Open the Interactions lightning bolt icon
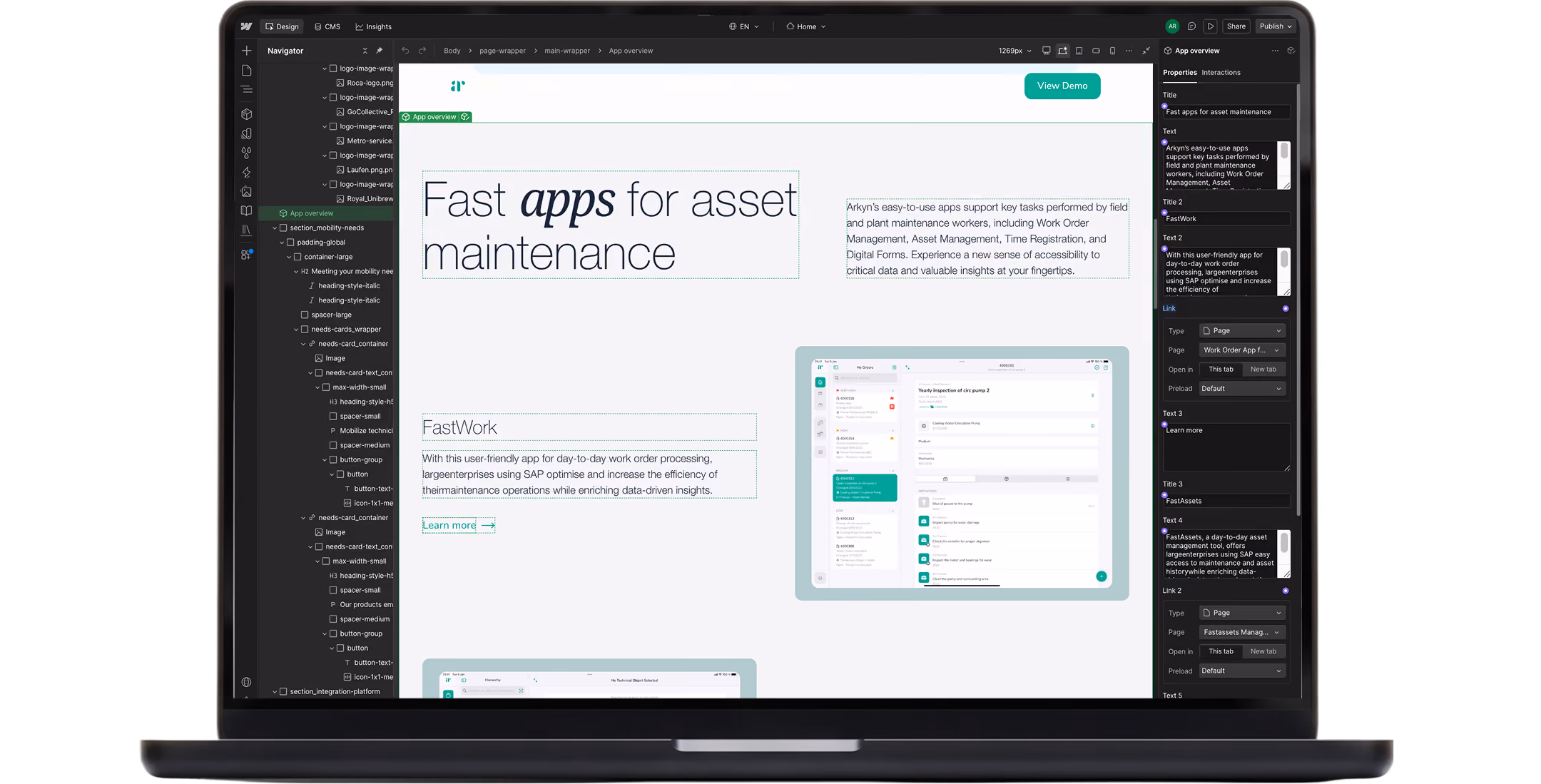The image size is (1541, 784). (x=247, y=172)
